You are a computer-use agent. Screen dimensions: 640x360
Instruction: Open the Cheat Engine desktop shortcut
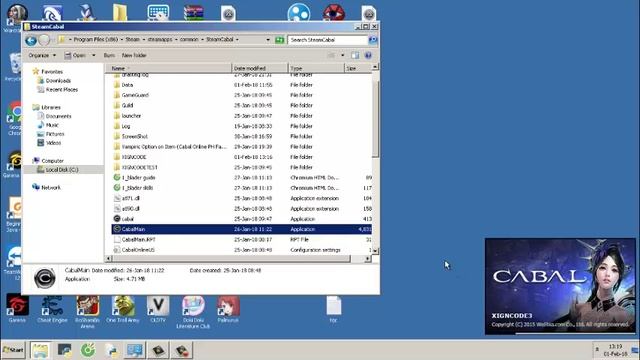(52, 309)
